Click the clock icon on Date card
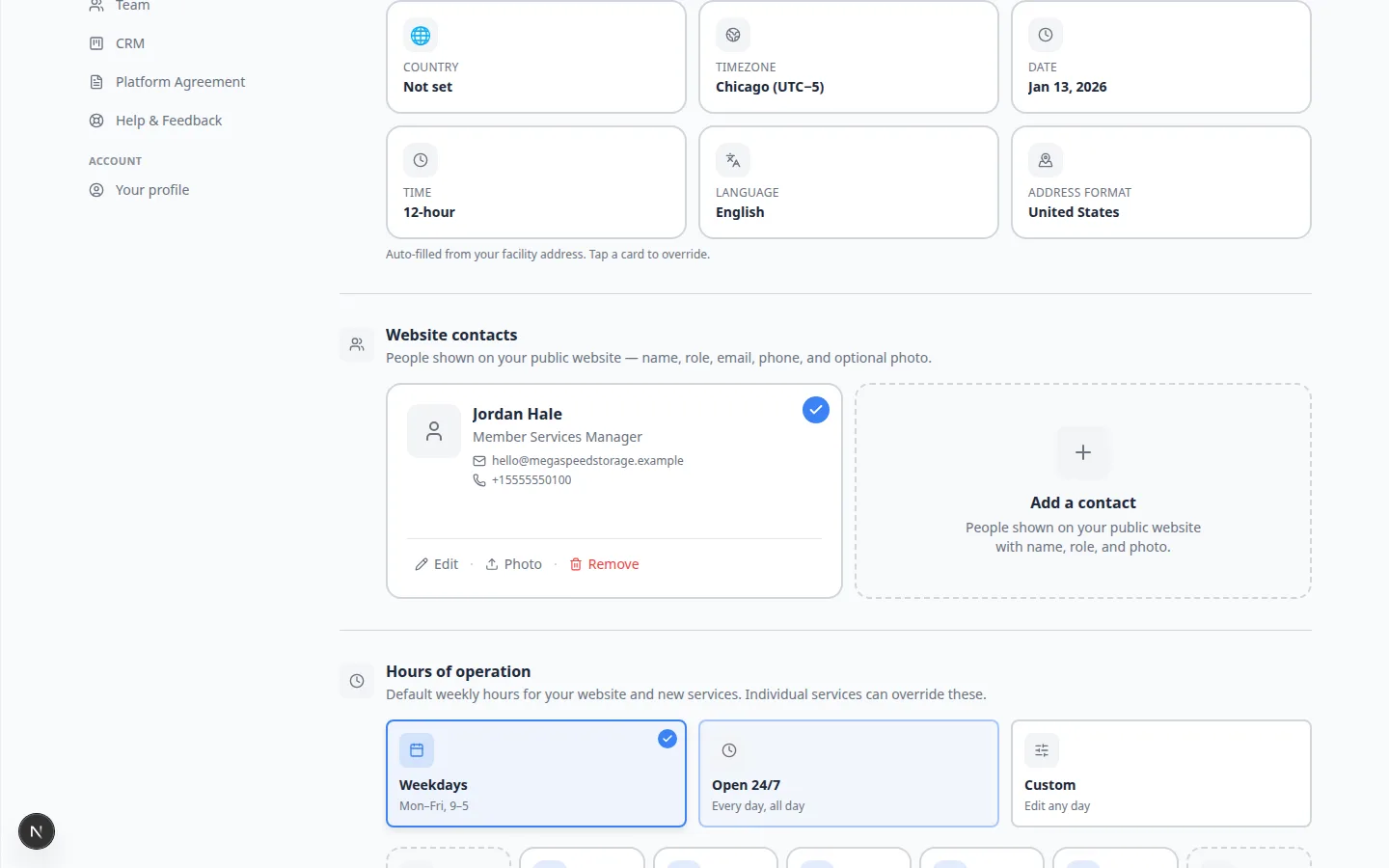Screen dimensions: 1389x868 tap(1046, 36)
